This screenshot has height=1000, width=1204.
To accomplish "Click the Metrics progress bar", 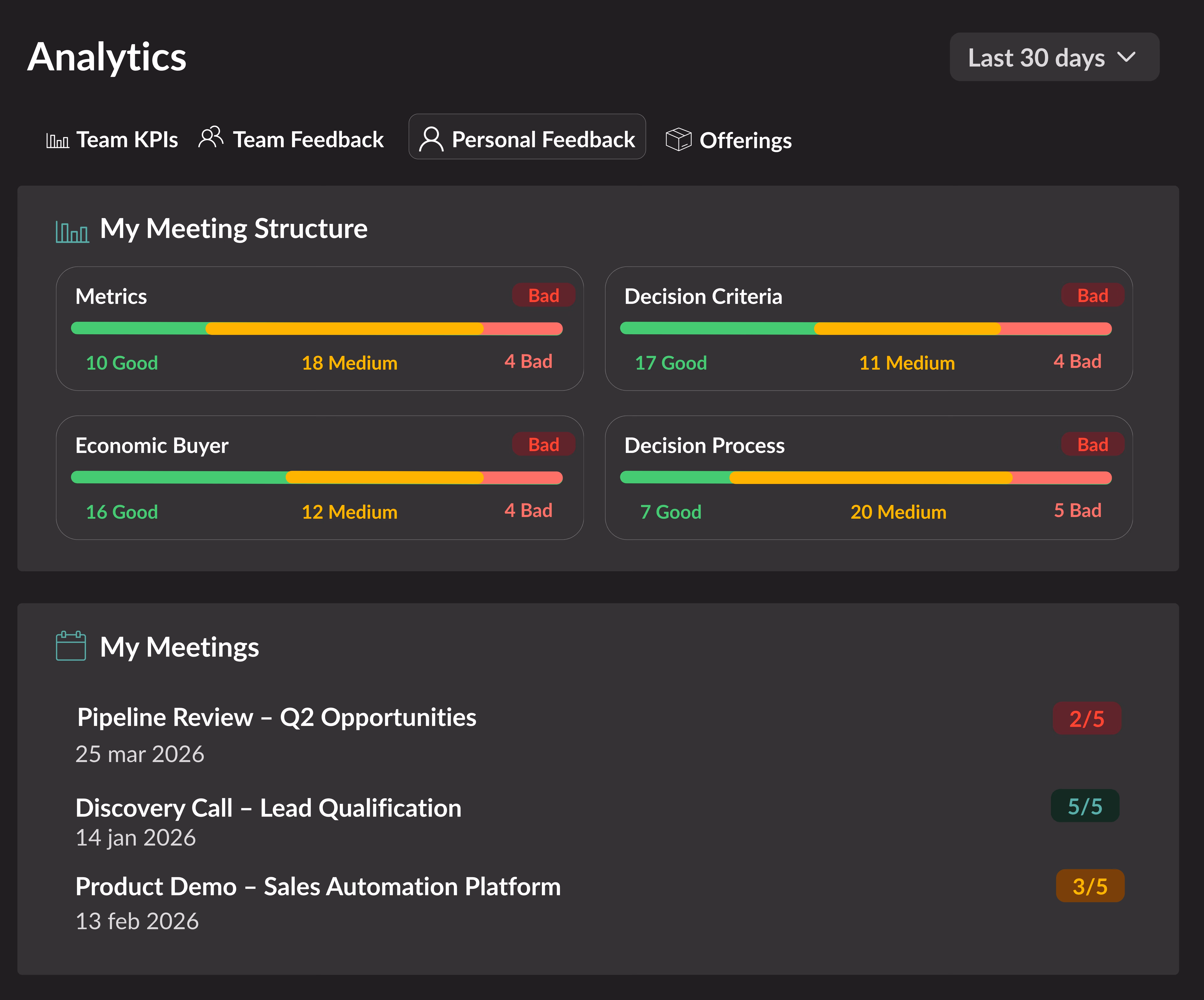I will click(316, 328).
